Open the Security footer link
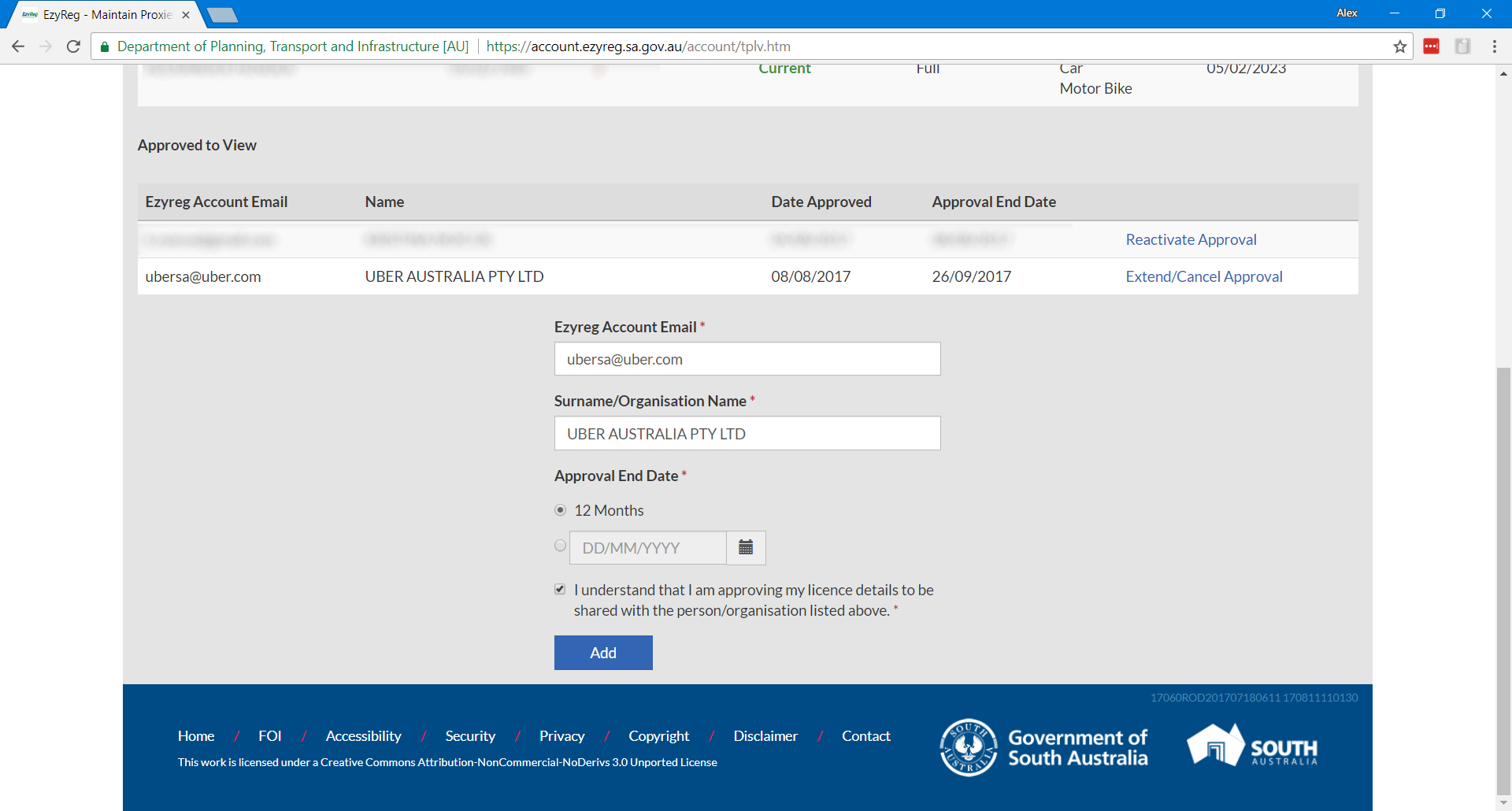This screenshot has width=1512, height=811. pos(470,735)
